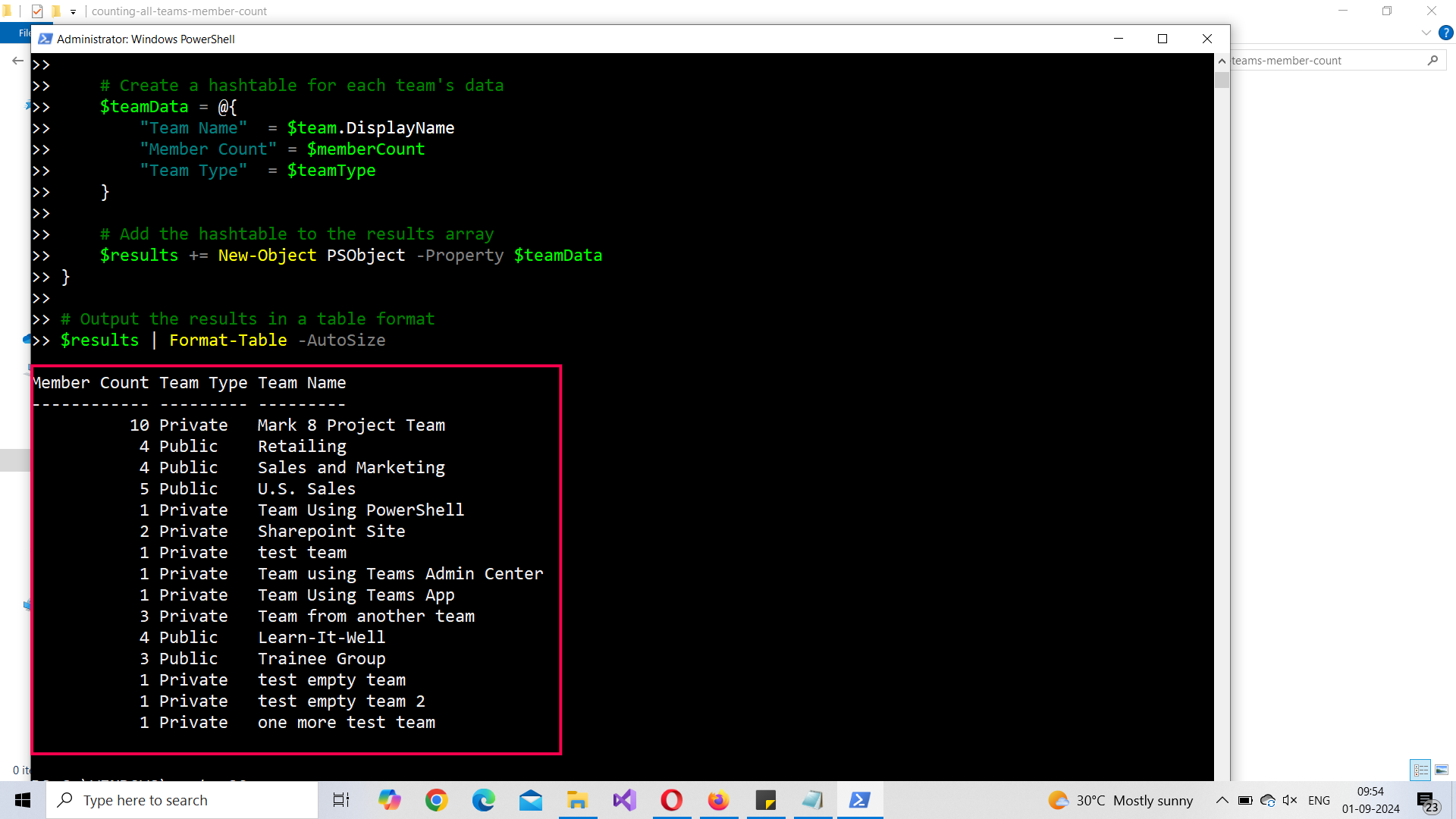
Task: Open the File tab in Explorer
Action: 23,33
